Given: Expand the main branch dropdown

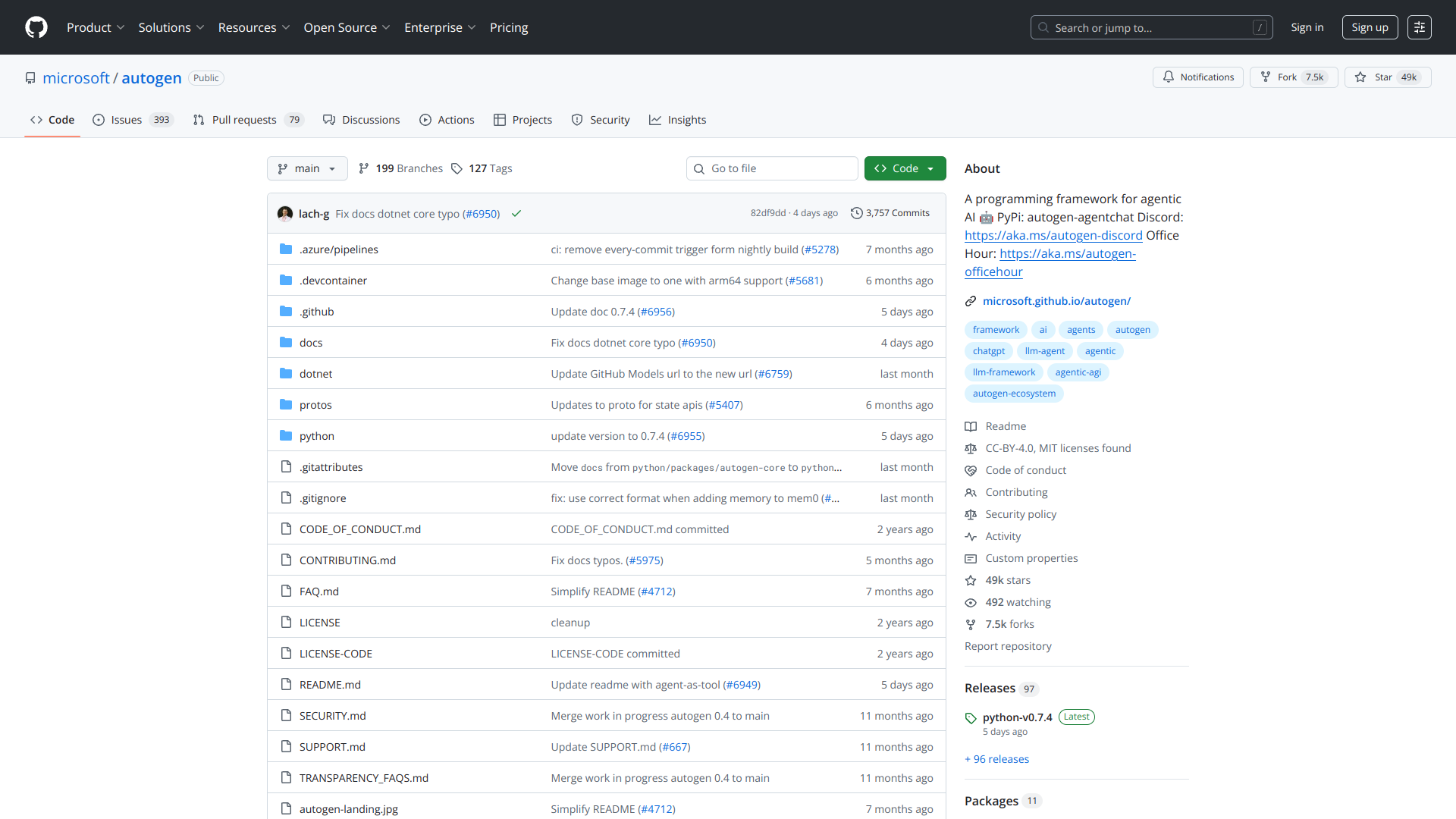Looking at the screenshot, I should point(307,168).
